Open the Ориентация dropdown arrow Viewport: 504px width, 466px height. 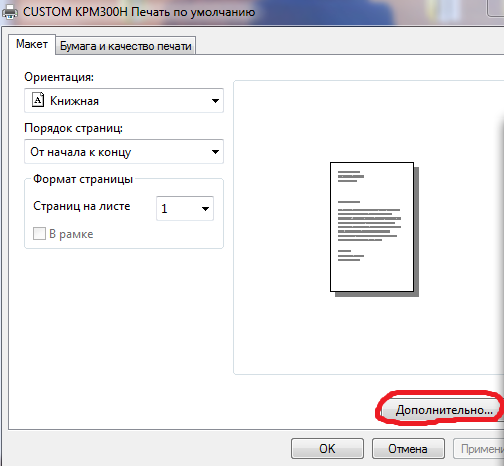click(x=215, y=101)
